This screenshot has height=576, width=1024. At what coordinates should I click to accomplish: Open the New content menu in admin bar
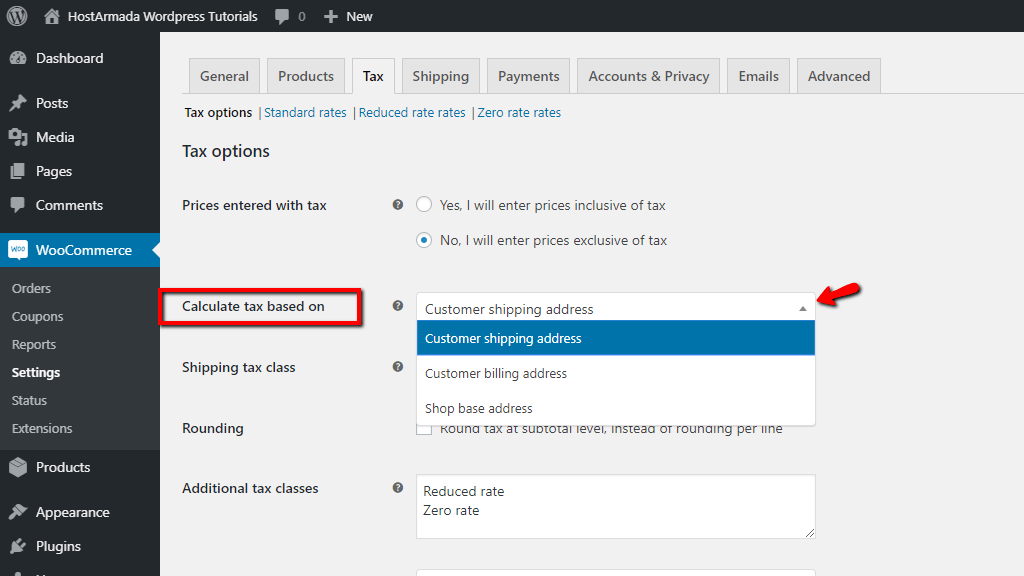348,16
